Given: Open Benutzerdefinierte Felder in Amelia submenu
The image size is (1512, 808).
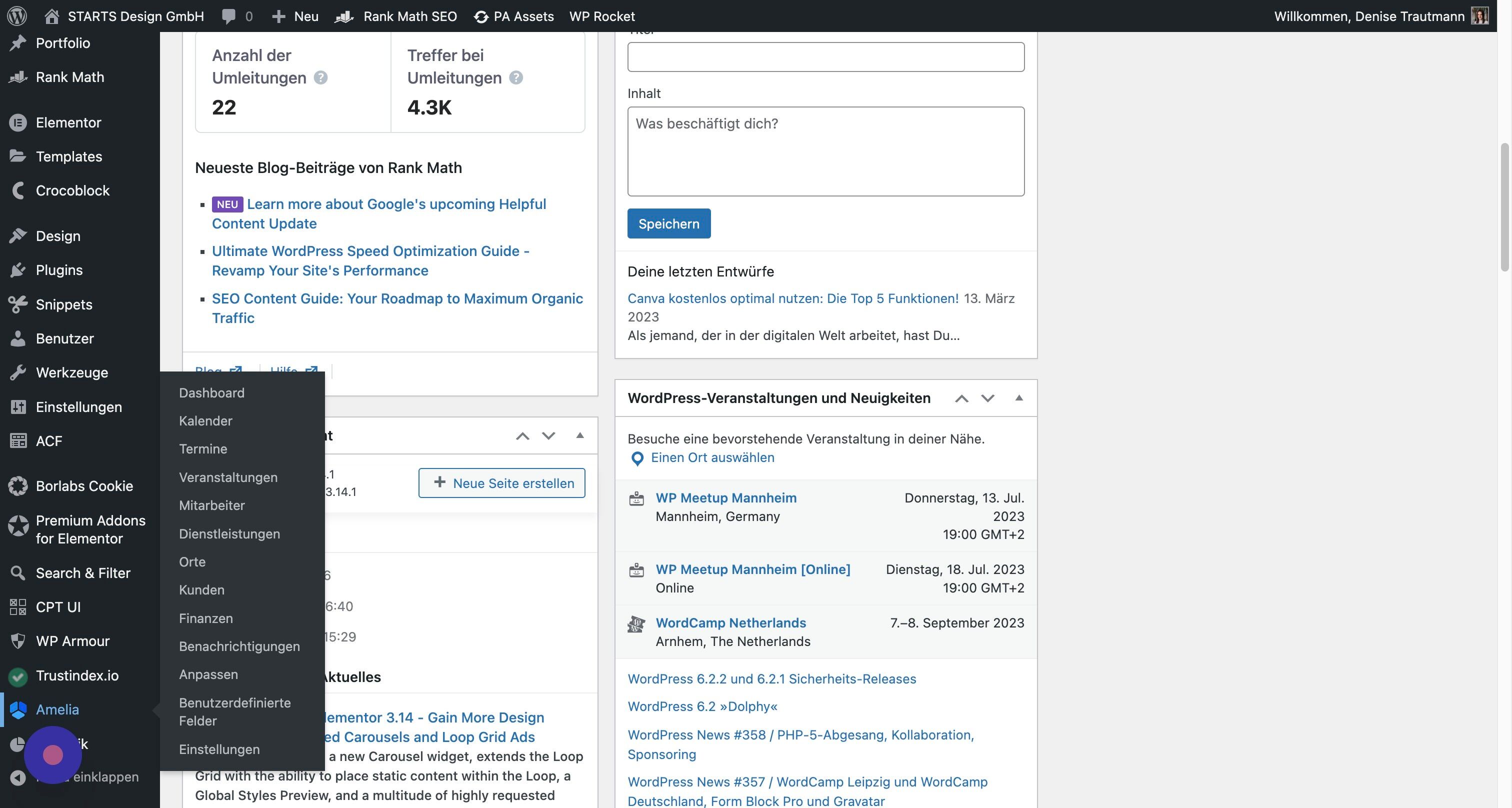Looking at the screenshot, I should click(x=235, y=712).
